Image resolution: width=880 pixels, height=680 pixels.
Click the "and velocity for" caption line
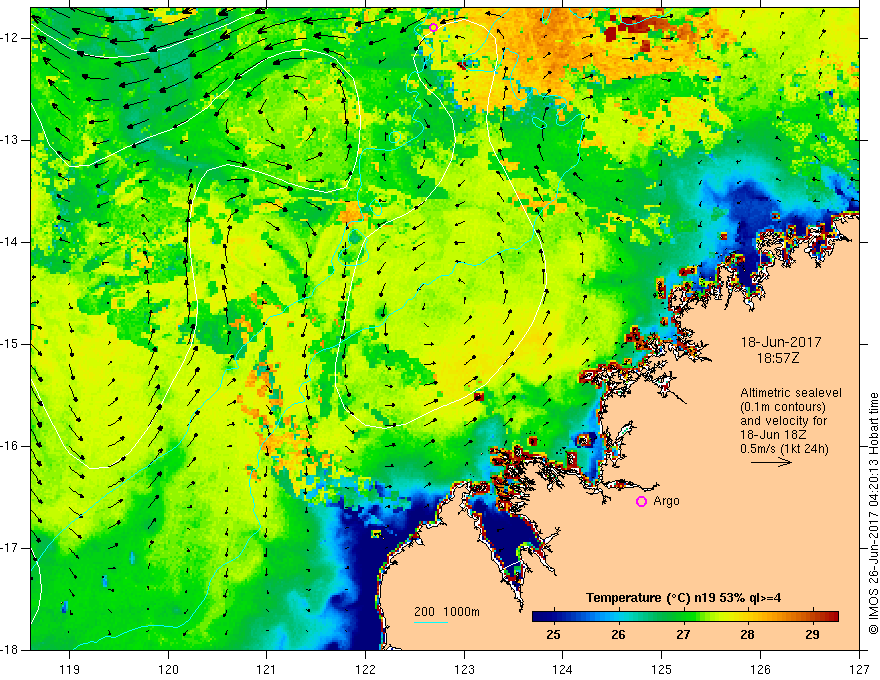pos(783,421)
